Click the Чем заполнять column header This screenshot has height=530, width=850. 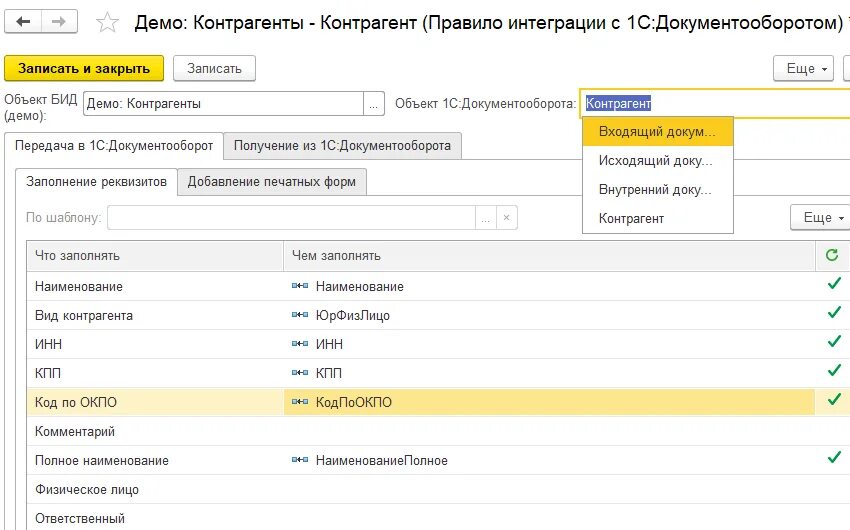[549, 256]
